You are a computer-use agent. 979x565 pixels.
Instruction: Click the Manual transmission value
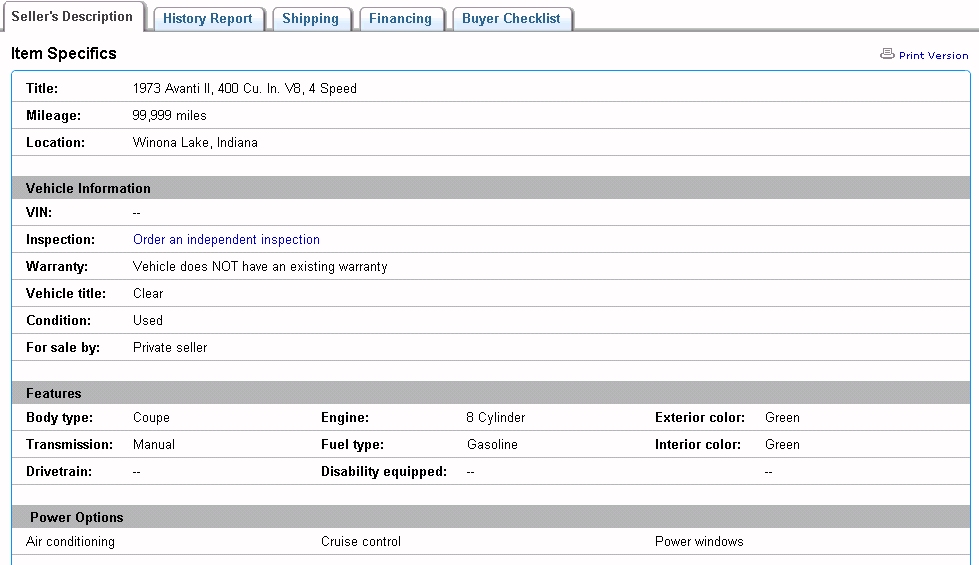click(154, 445)
